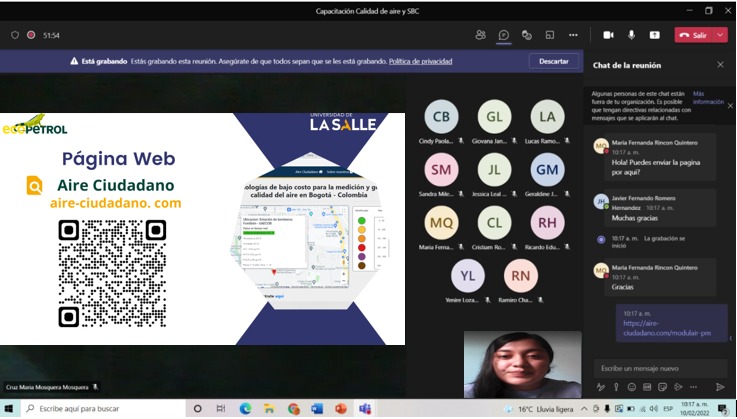Open the volume control in system tray
The height and width of the screenshot is (419, 737).
654,409
